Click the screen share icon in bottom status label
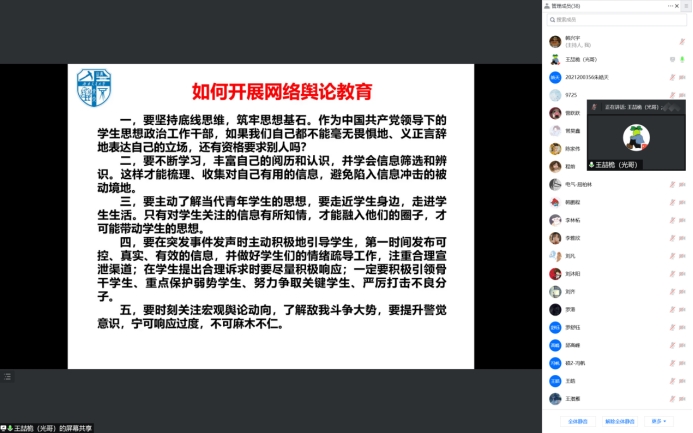This screenshot has width=693, height=433. 4,428
